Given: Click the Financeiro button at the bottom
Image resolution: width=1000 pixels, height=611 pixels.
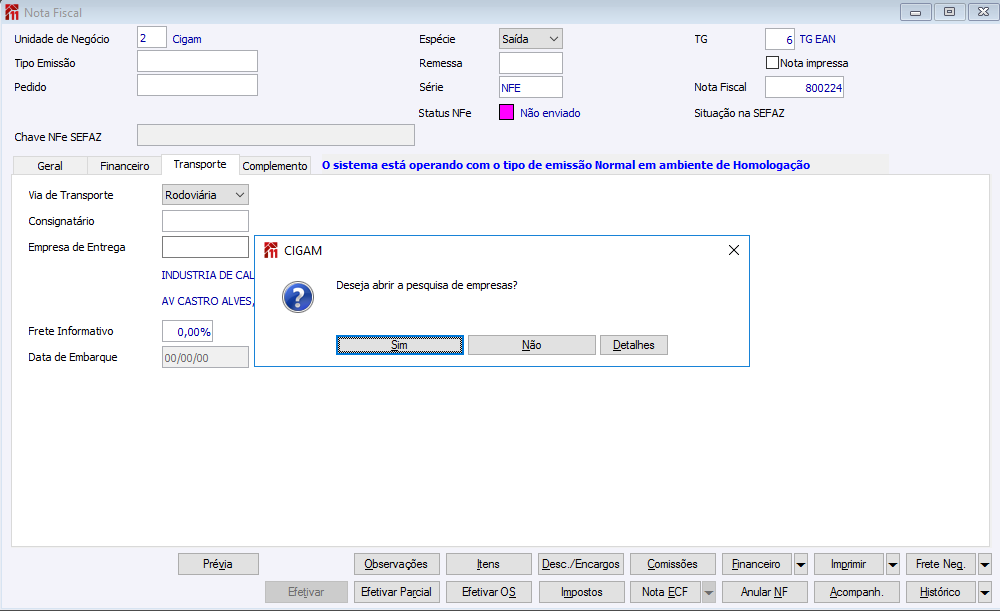Looking at the screenshot, I should [x=757, y=564].
